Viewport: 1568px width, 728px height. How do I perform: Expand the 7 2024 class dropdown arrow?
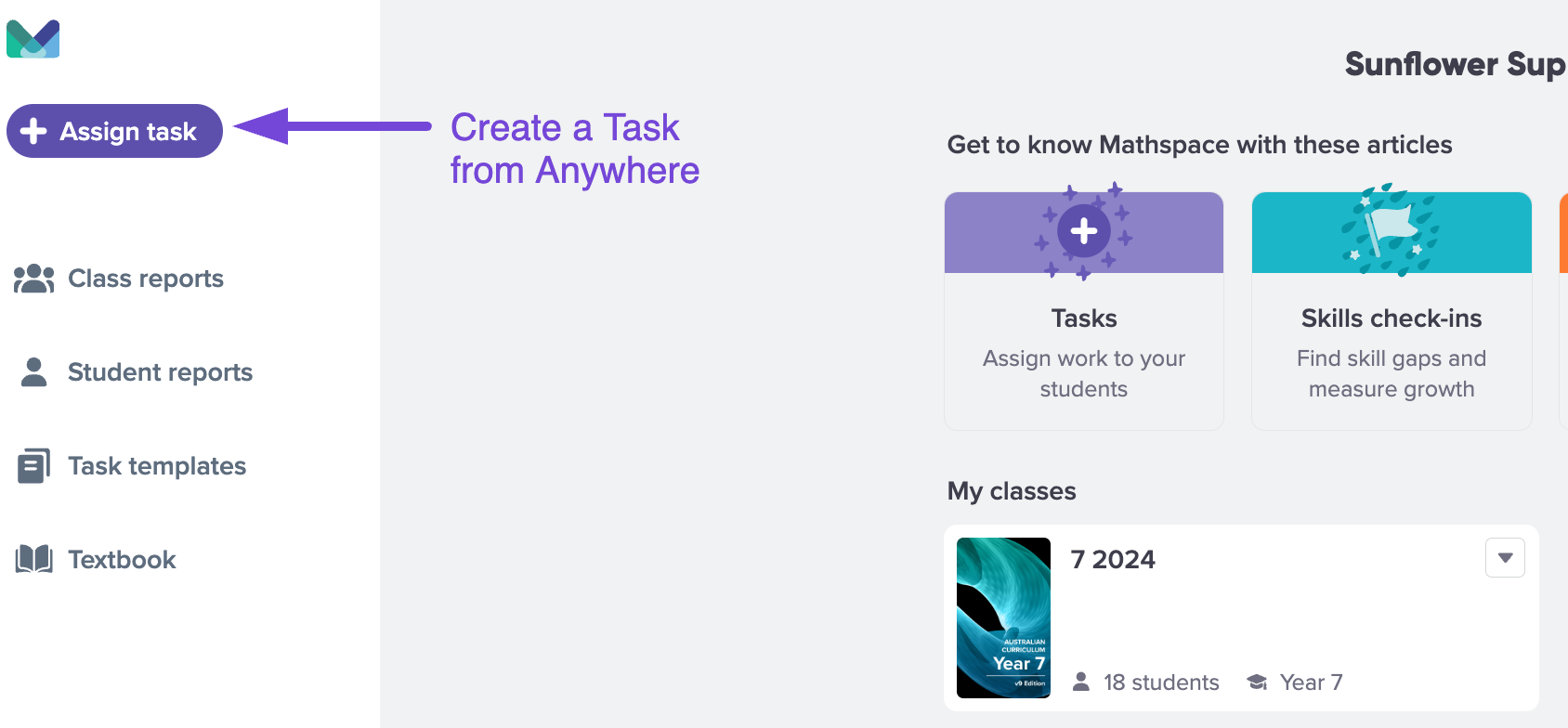point(1505,558)
